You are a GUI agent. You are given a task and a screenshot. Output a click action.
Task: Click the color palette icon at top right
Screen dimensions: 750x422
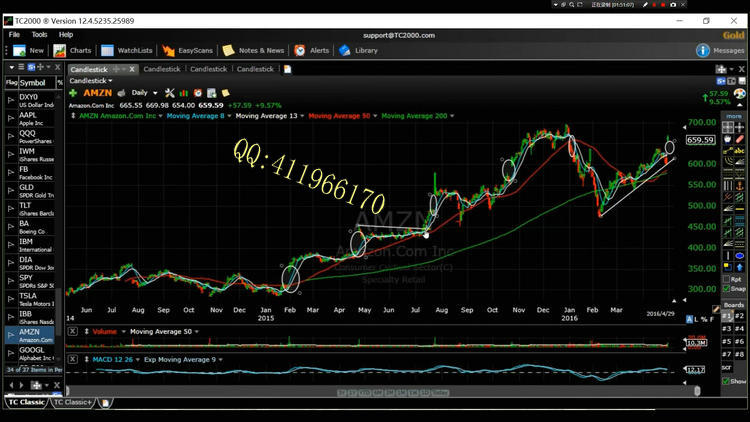coord(739,93)
